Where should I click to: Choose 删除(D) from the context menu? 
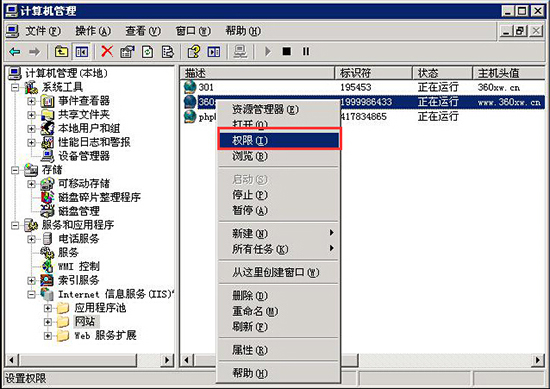tap(279, 295)
